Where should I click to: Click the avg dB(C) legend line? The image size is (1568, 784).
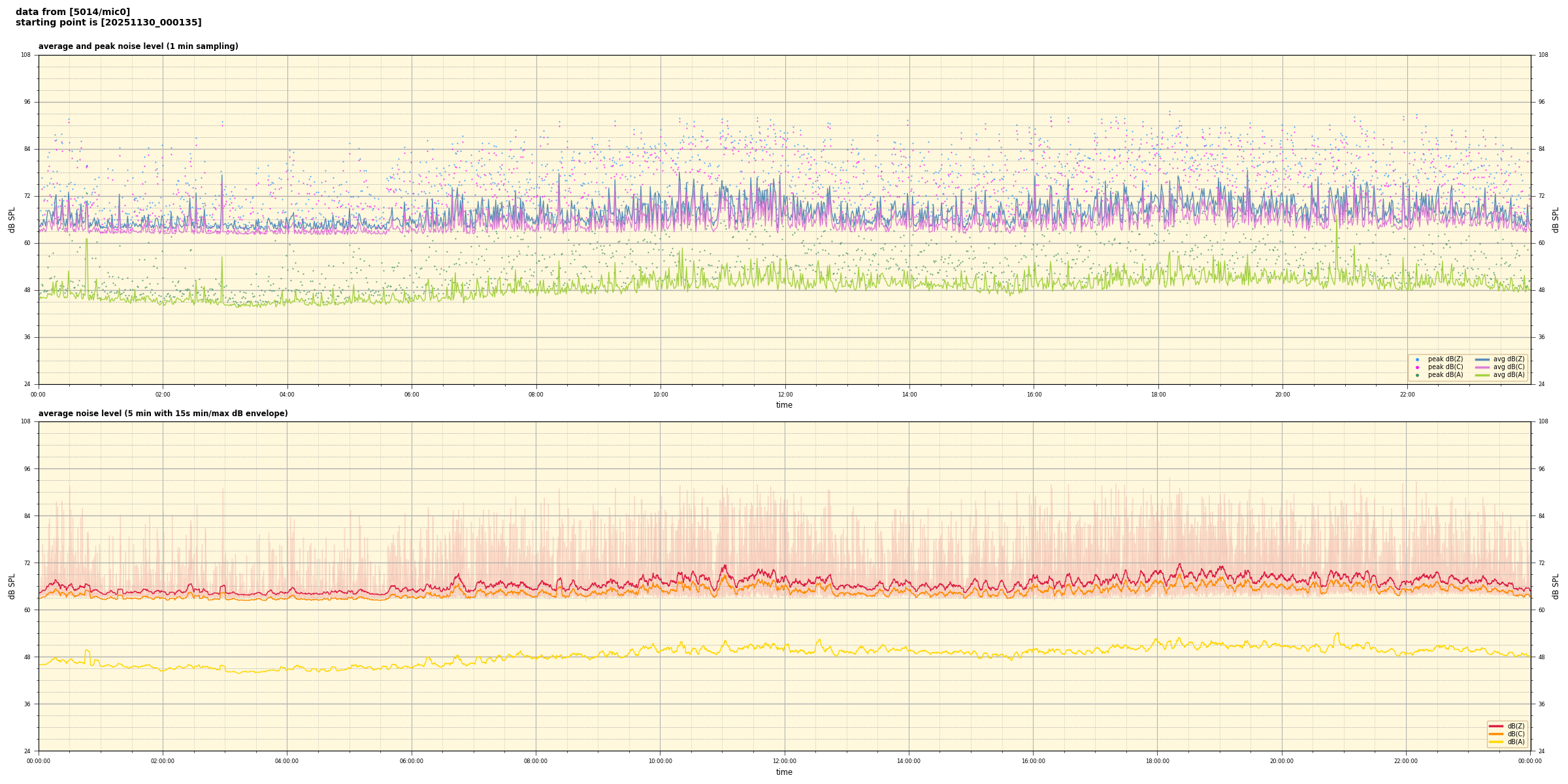[1482, 367]
